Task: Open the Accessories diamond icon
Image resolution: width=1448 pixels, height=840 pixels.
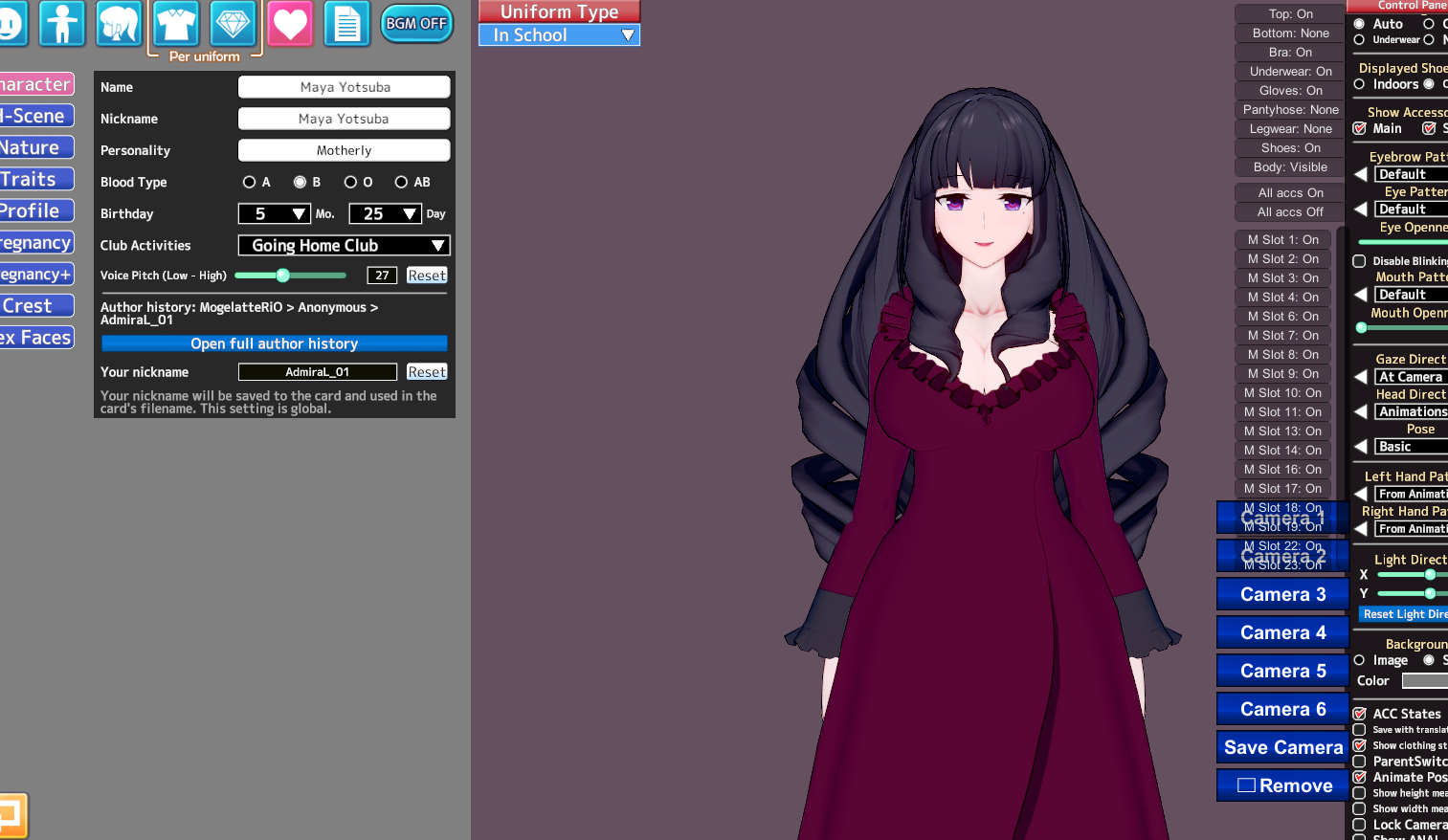Action: click(x=233, y=23)
